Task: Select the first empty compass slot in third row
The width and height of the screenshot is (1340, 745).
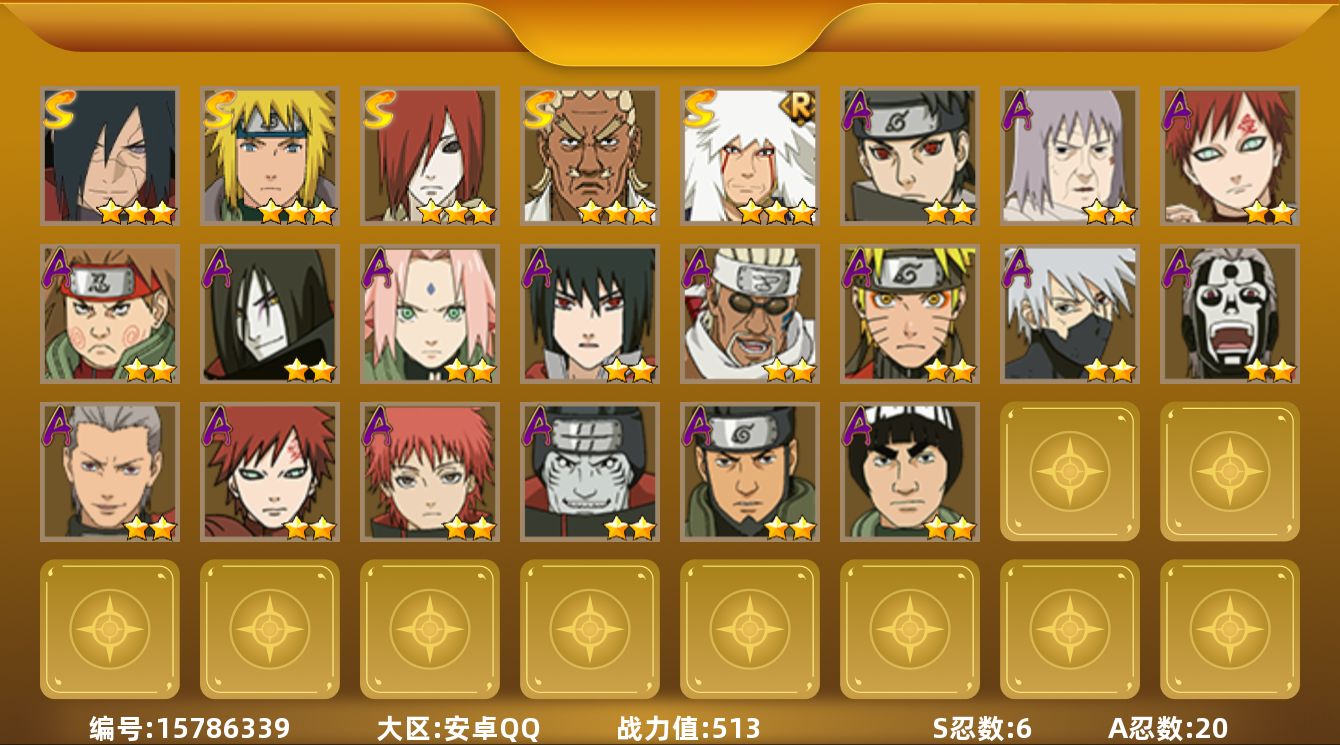Action: (x=1070, y=471)
